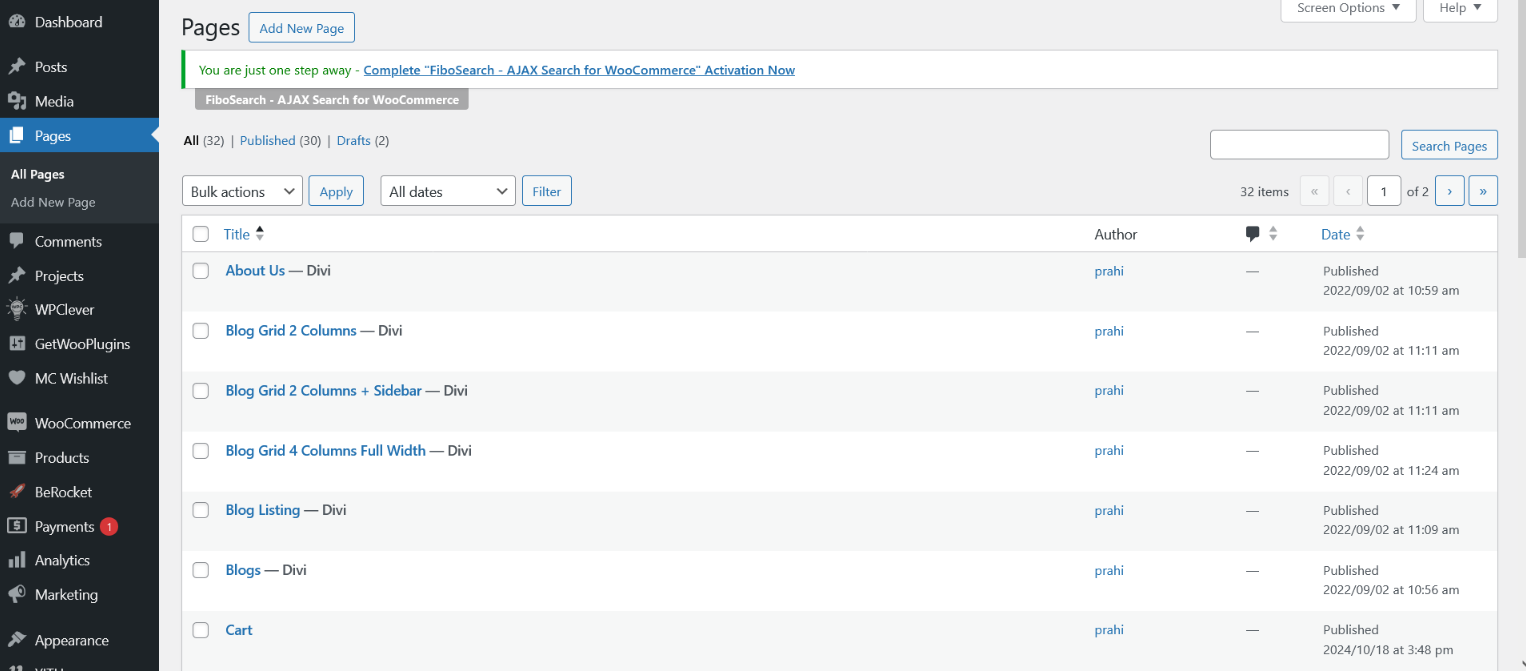
Task: Click the '32 items' count text
Action: (x=1265, y=191)
